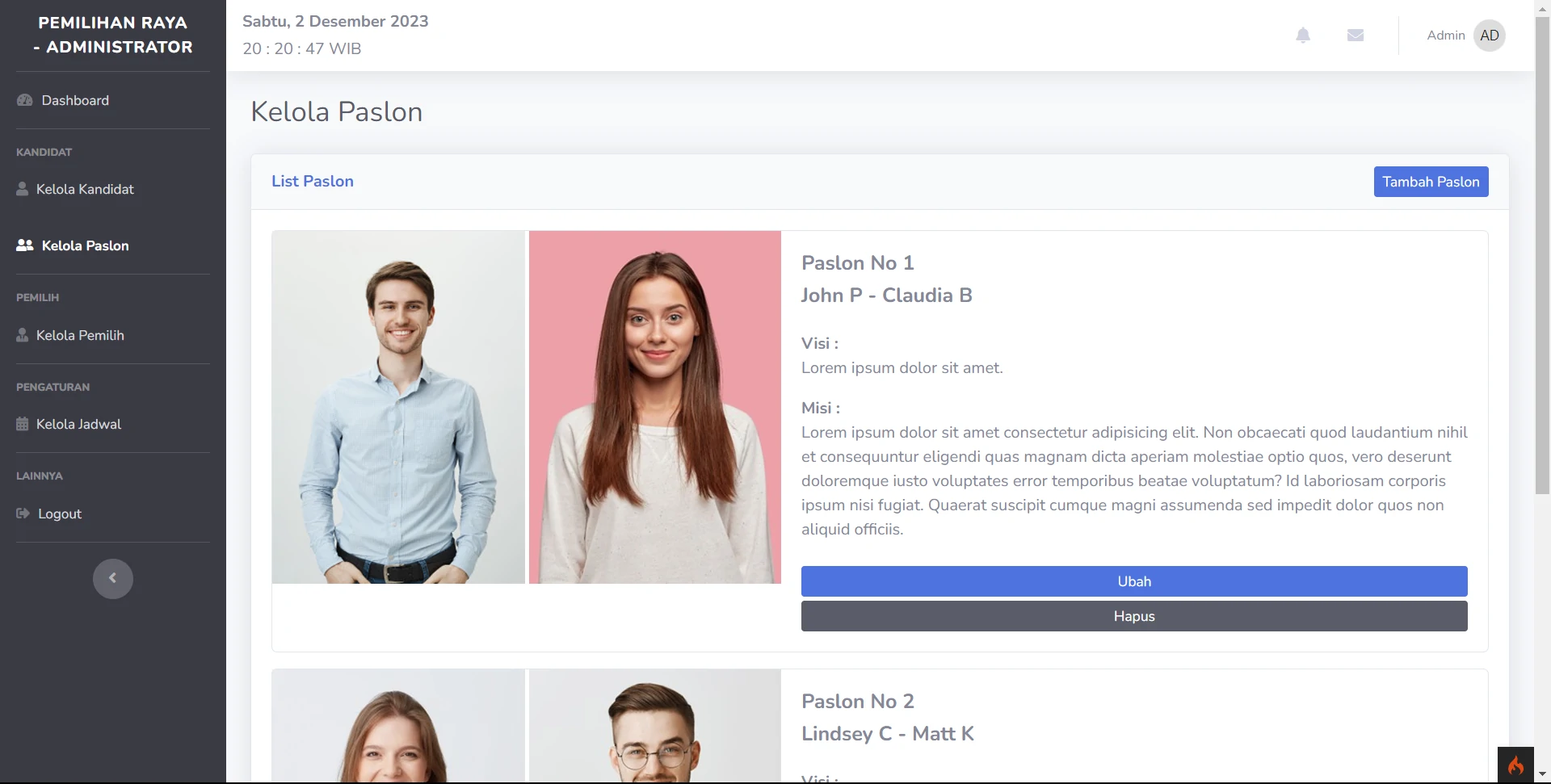
Task: Open the Dashboard menu item
Action: point(74,100)
